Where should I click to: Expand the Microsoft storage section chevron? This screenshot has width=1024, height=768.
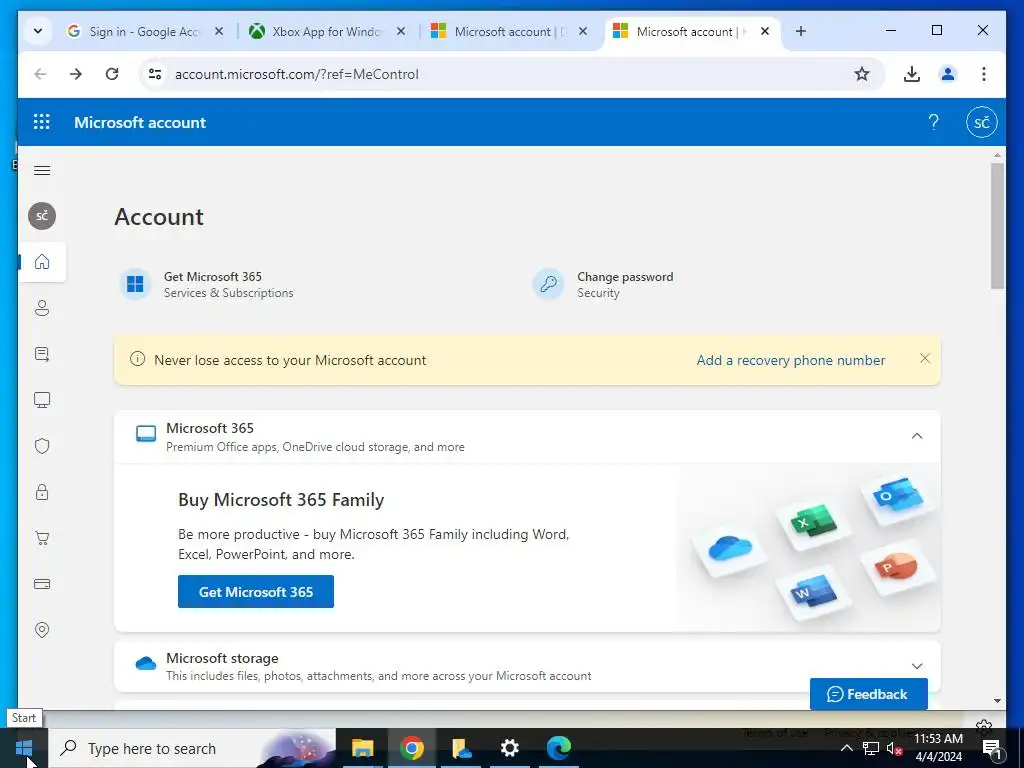tap(917, 666)
